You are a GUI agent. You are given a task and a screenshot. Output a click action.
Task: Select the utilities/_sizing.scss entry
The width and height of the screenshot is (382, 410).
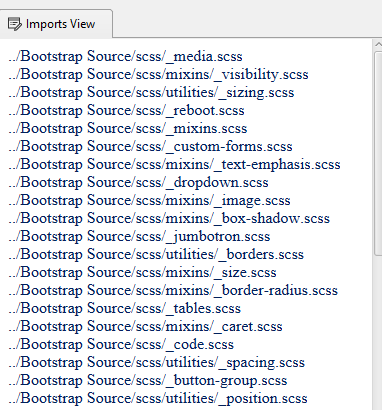pyautogui.click(x=151, y=92)
